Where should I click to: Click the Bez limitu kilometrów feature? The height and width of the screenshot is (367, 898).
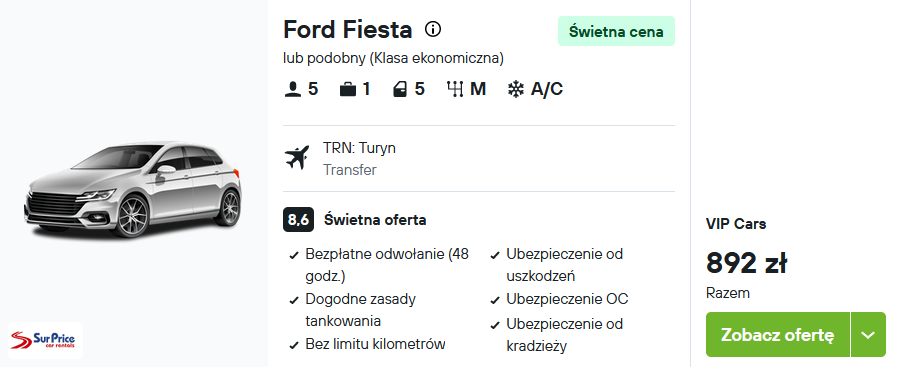[376, 344]
